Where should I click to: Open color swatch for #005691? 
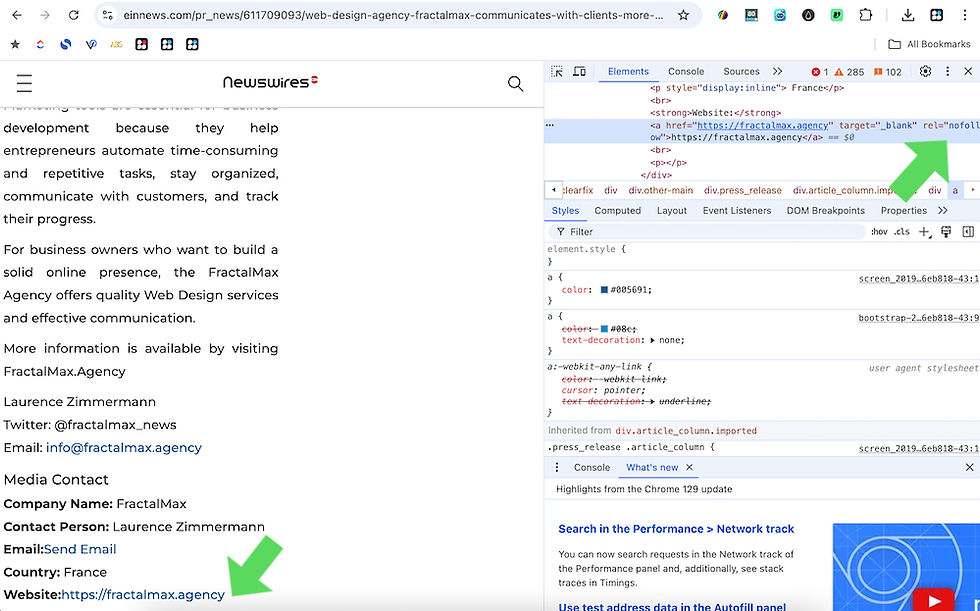click(604, 290)
